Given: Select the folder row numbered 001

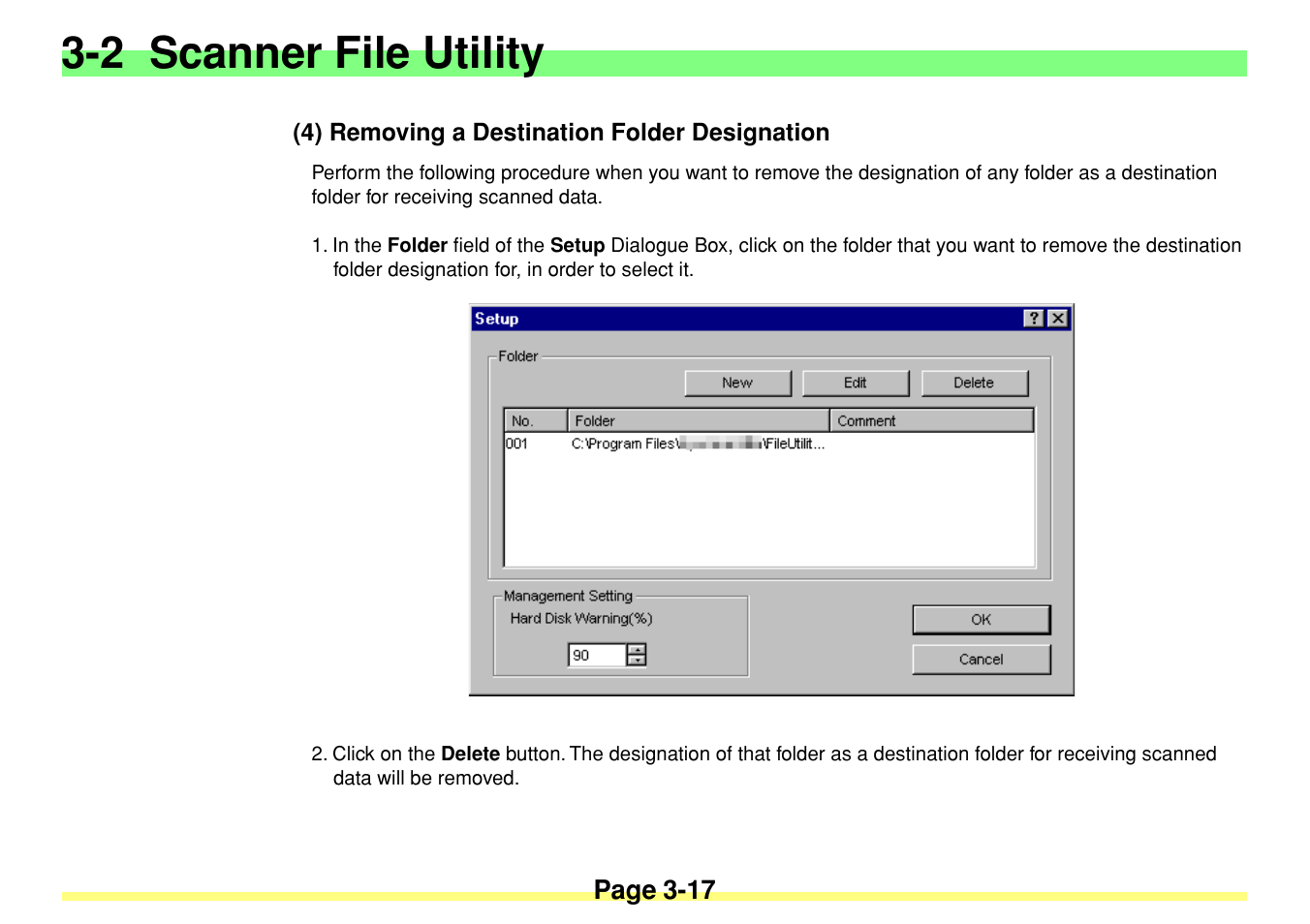Looking at the screenshot, I should click(769, 444).
